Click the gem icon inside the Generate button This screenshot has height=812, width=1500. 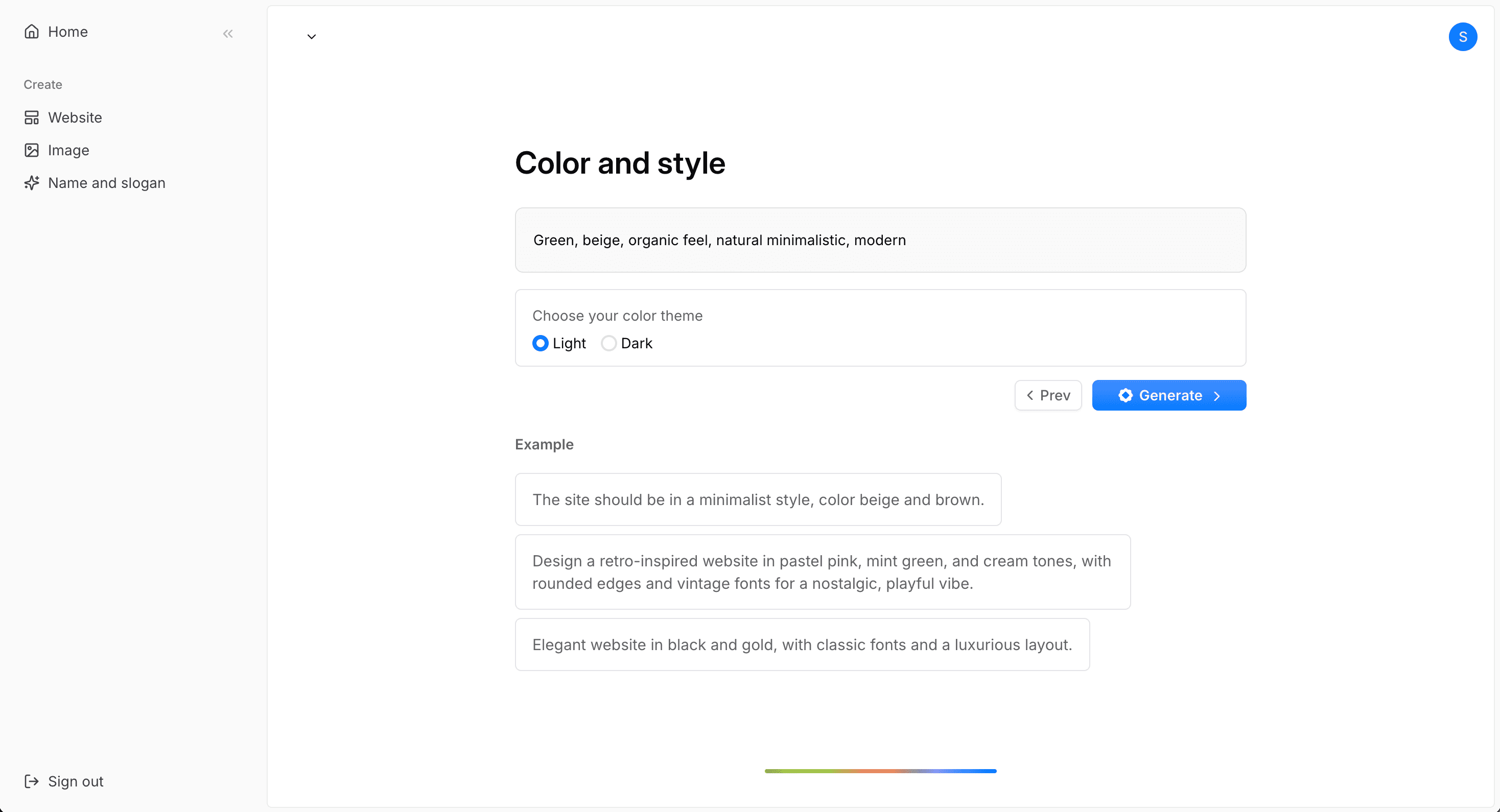pos(1126,395)
